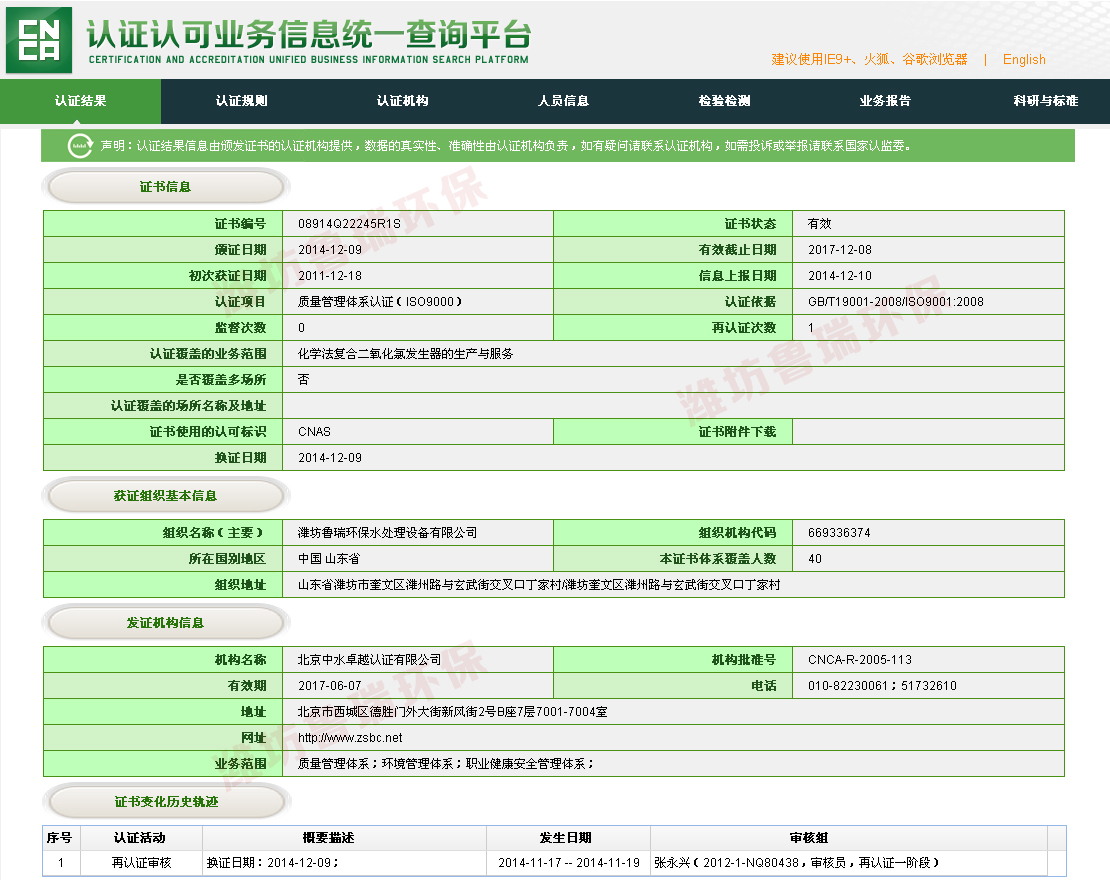Click the certificate status value 有效
Viewport: 1110px width, 880px height.
820,224
